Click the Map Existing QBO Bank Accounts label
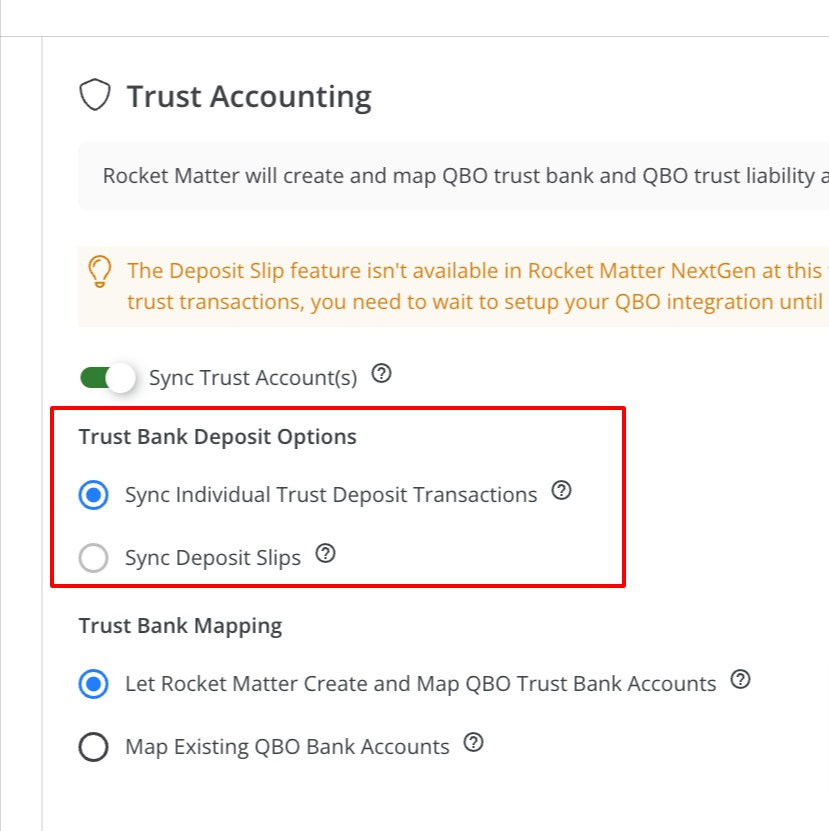Screen dimensions: 829x831 (x=287, y=747)
